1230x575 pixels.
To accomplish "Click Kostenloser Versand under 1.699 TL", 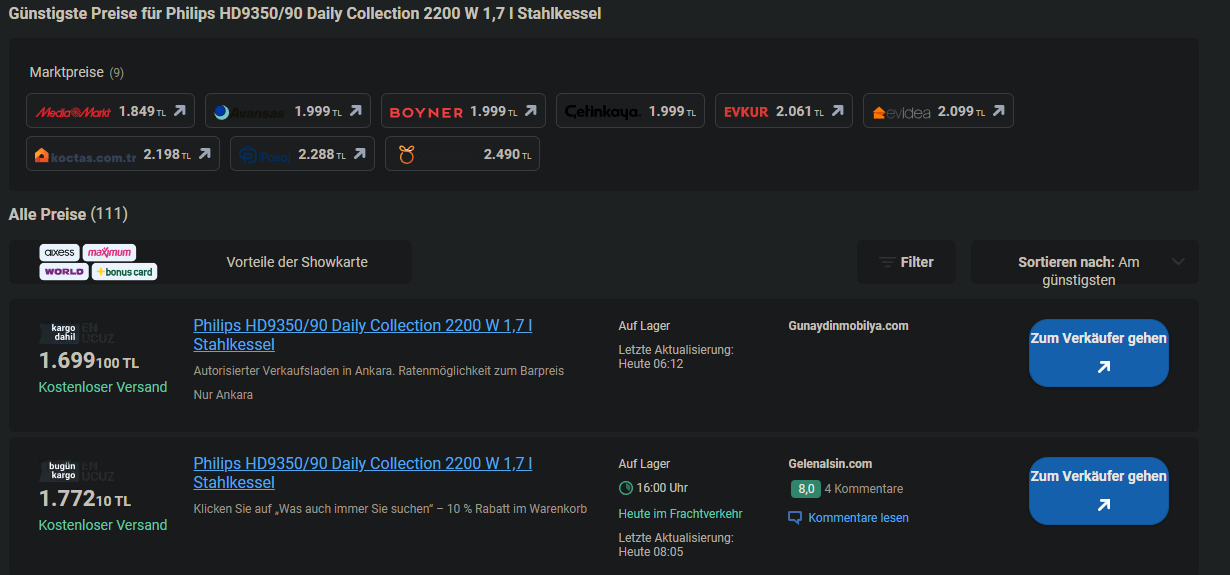I will tap(103, 387).
